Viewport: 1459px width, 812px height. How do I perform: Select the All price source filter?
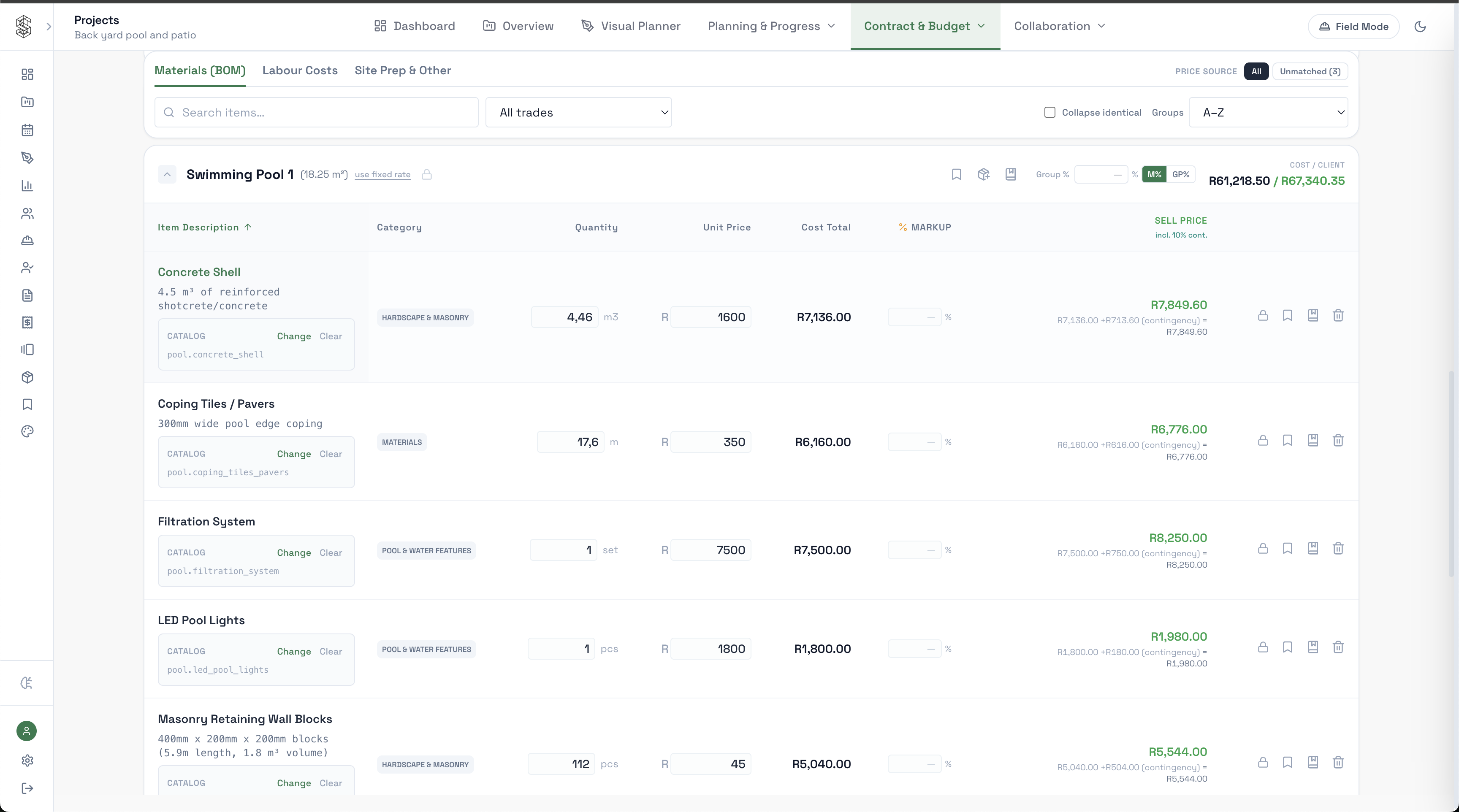(x=1256, y=71)
